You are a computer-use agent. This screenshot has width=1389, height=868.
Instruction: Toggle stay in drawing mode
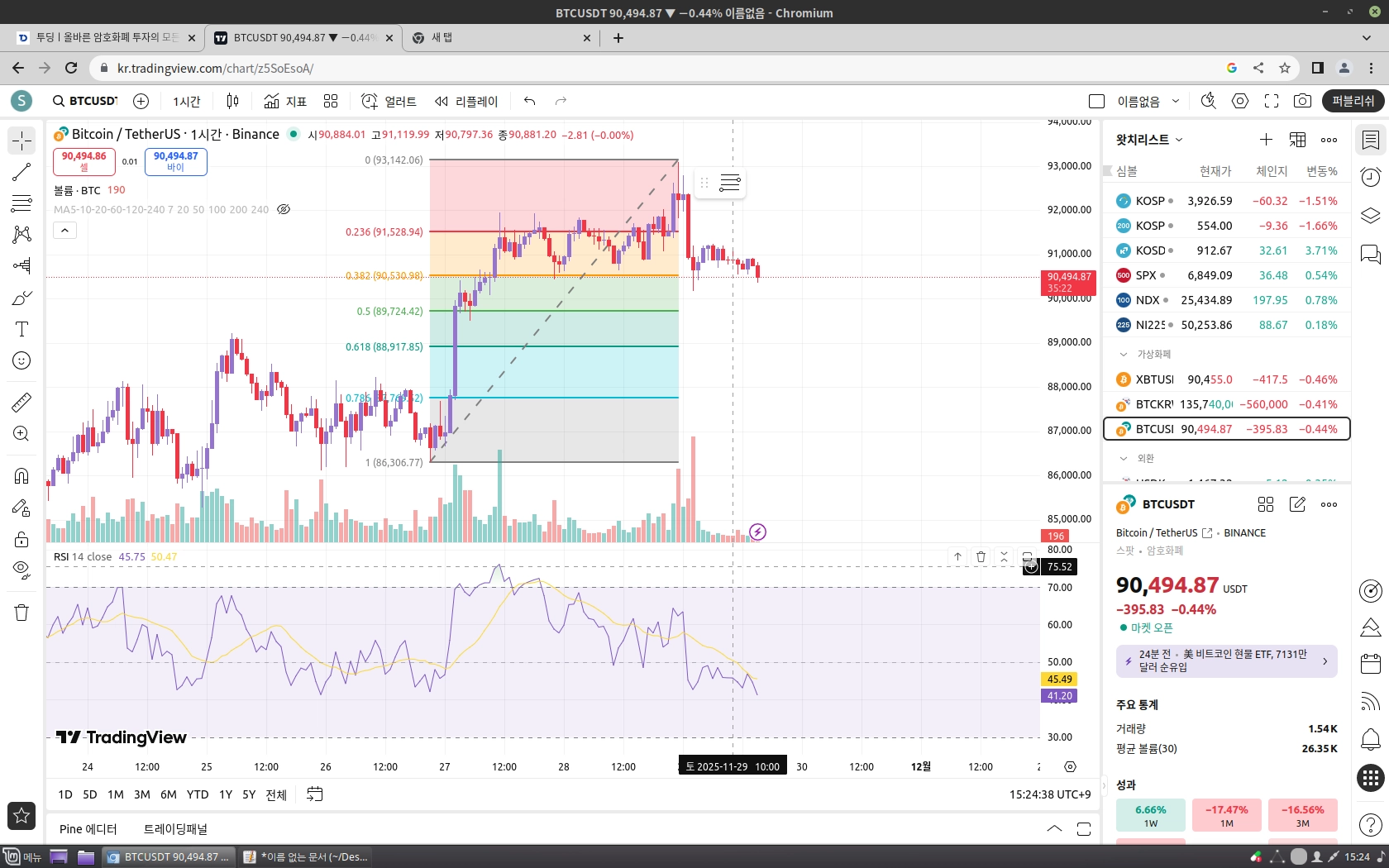coord(21,508)
